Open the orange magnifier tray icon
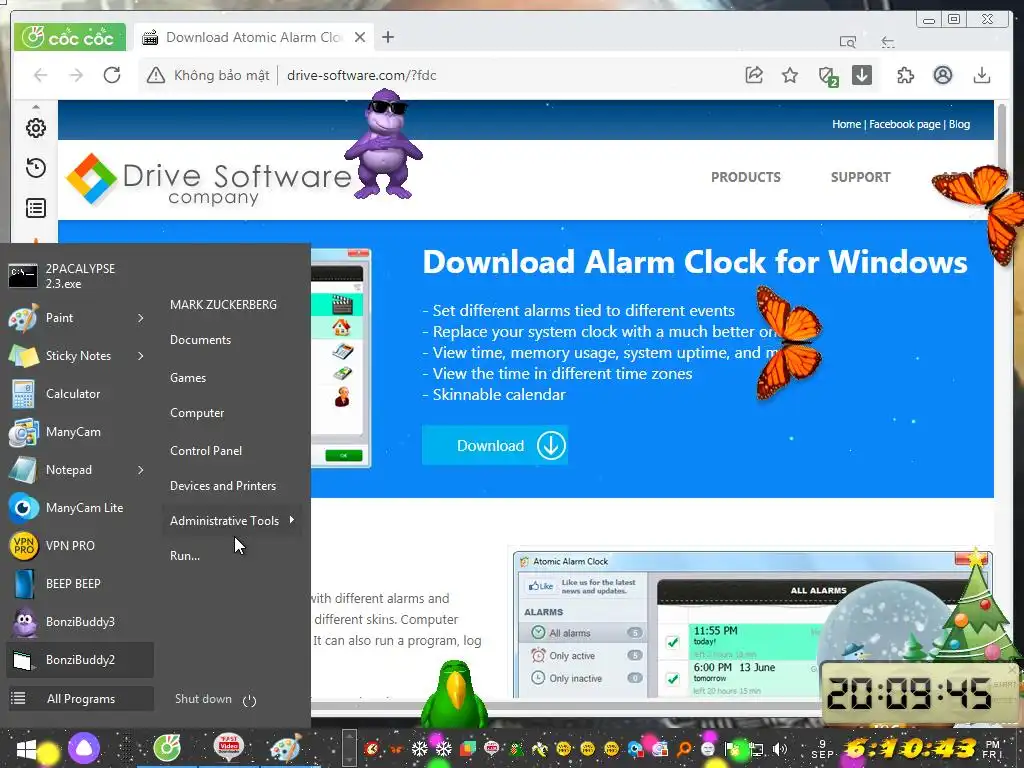 (x=684, y=749)
